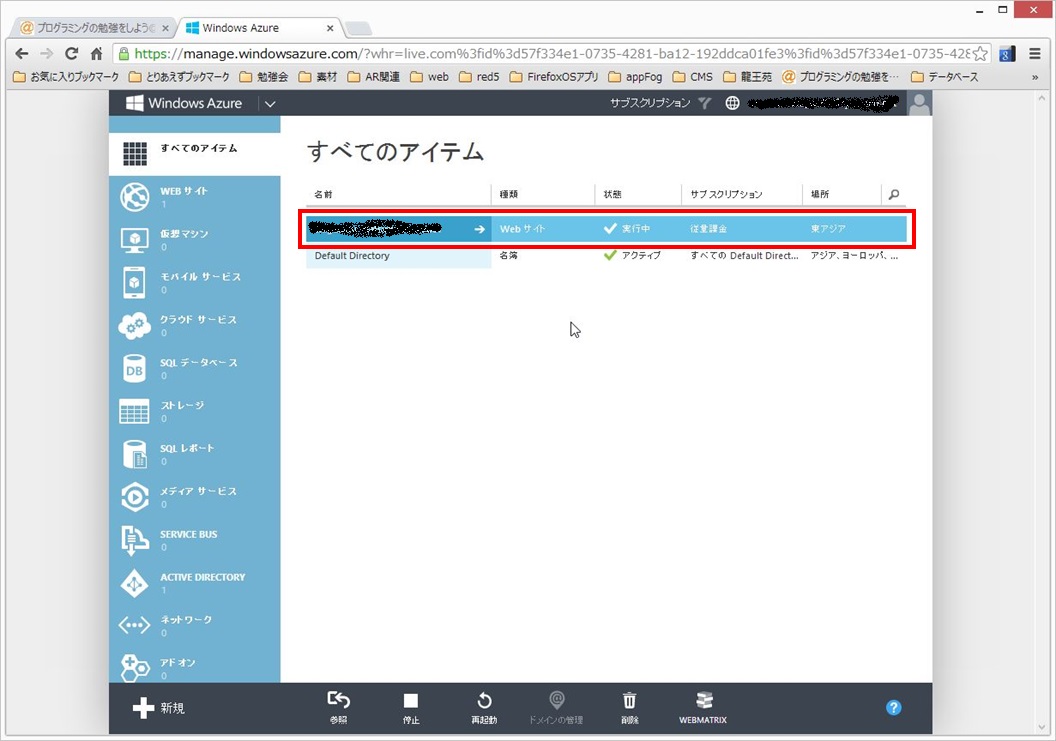Open the help question mark icon

tap(893, 707)
